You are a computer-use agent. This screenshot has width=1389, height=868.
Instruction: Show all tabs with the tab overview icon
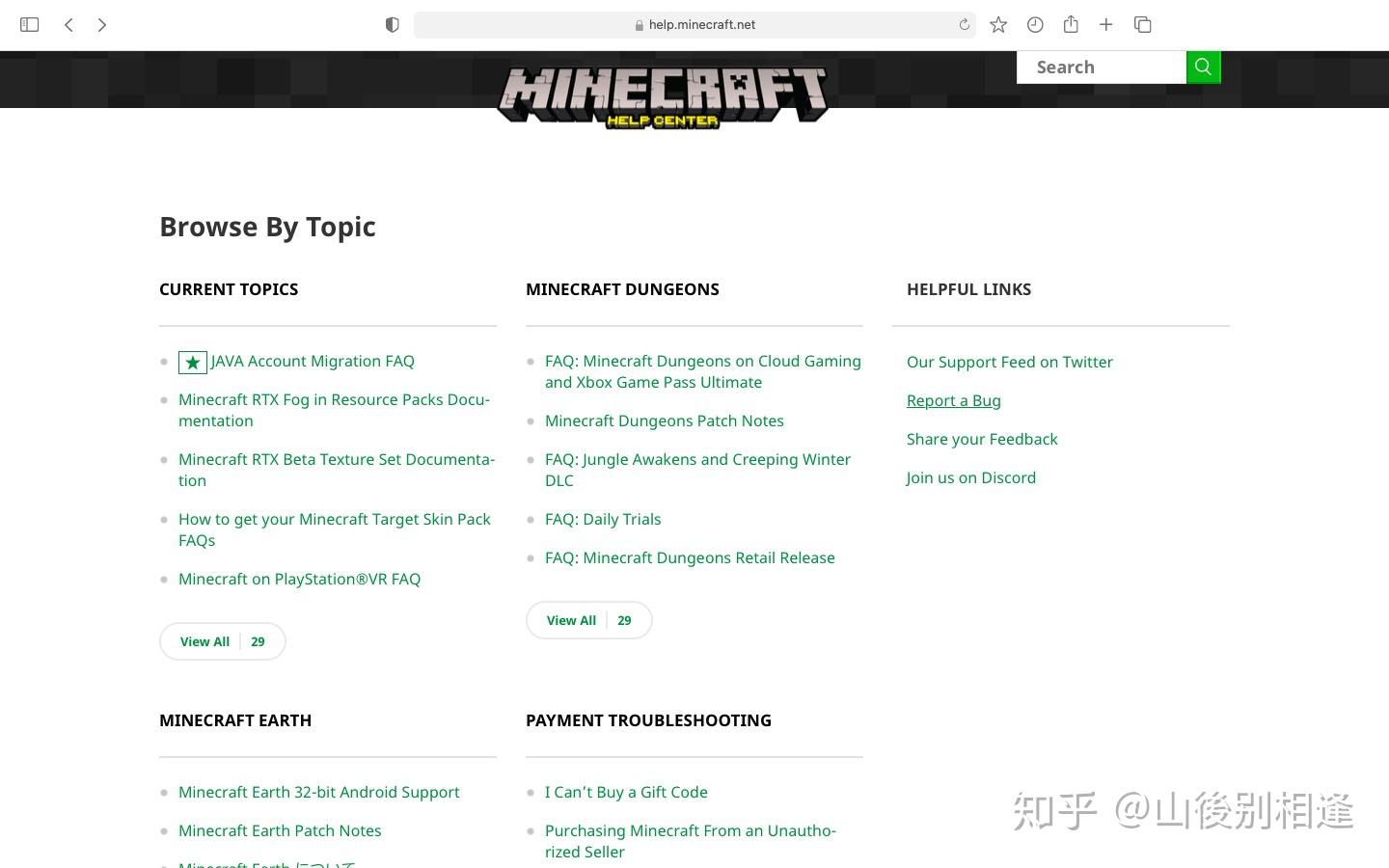pos(1142,24)
